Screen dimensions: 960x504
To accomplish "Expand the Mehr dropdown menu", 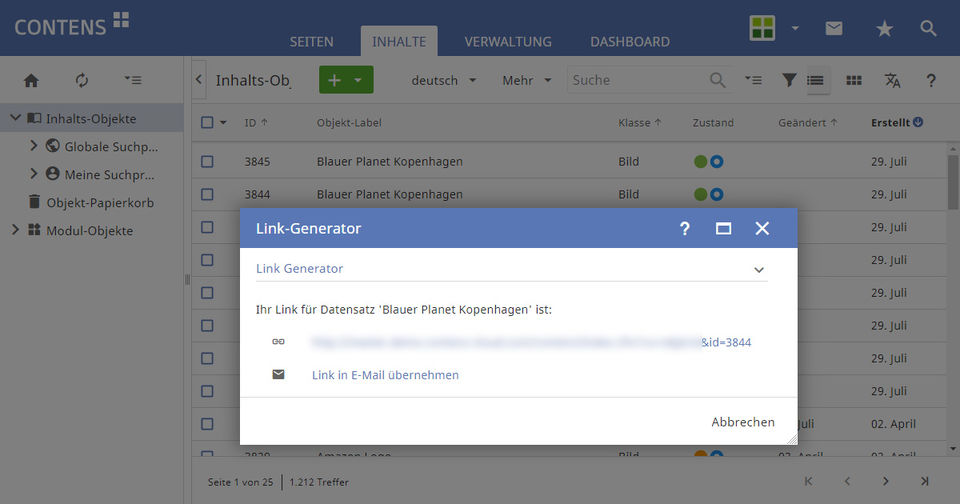I will pyautogui.click(x=527, y=80).
